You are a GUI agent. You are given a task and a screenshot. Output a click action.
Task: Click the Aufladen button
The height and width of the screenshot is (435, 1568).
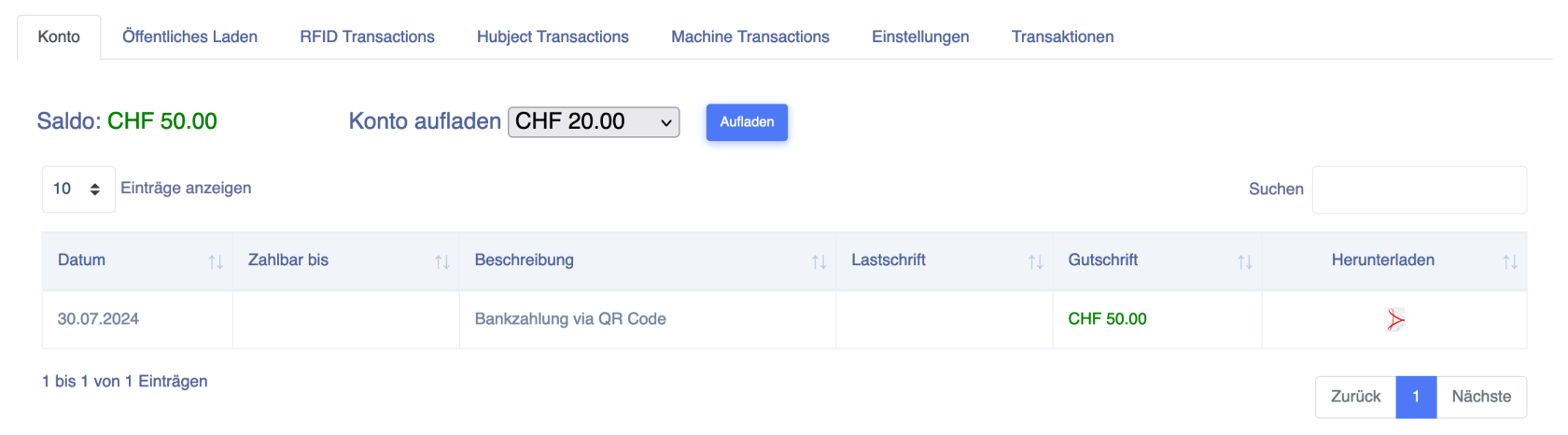click(747, 122)
